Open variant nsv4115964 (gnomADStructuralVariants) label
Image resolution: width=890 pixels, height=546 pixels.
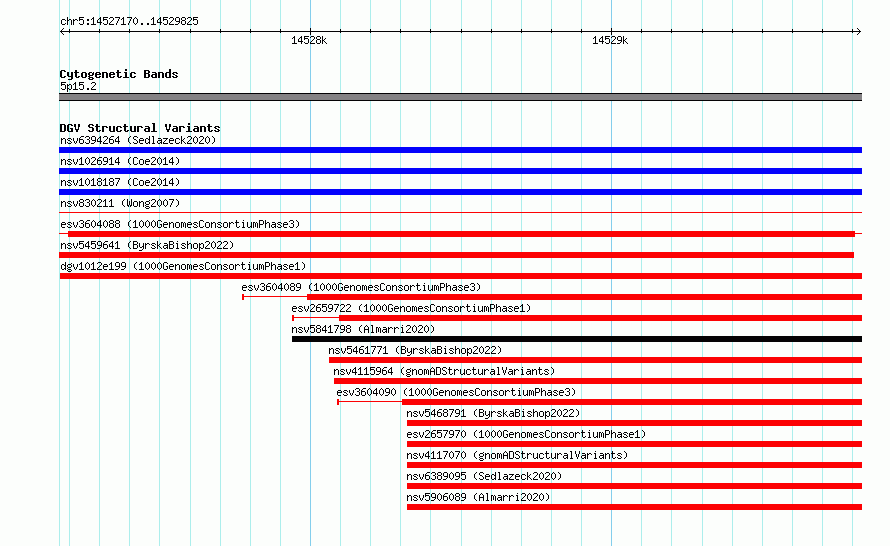pos(444,371)
